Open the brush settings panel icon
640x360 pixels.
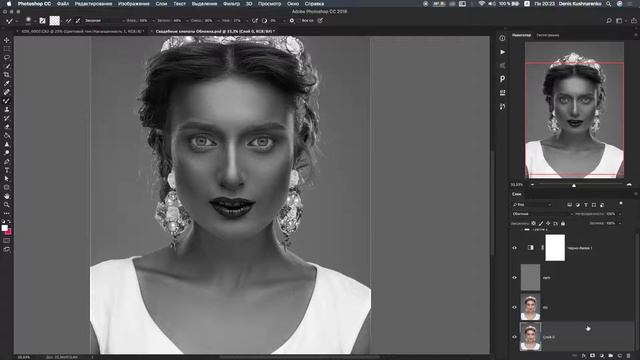pyautogui.click(x=42, y=20)
